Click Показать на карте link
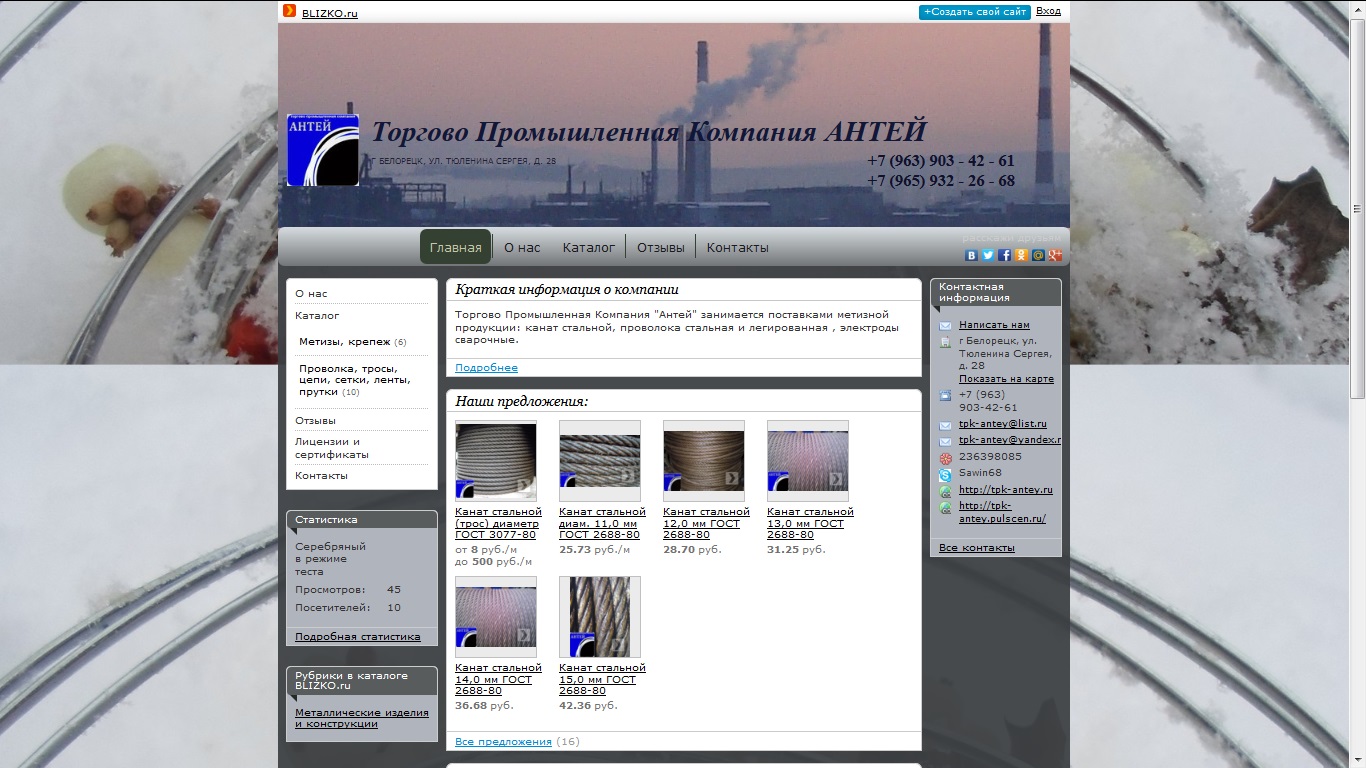1366x768 pixels. 1006,379
